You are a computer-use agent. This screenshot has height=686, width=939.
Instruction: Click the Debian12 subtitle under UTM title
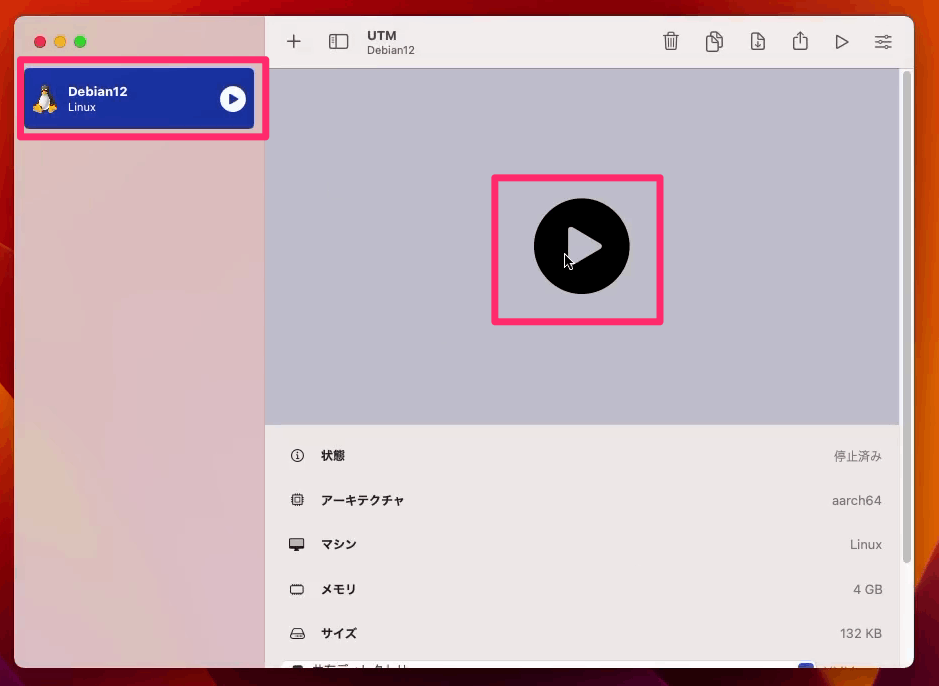point(390,50)
